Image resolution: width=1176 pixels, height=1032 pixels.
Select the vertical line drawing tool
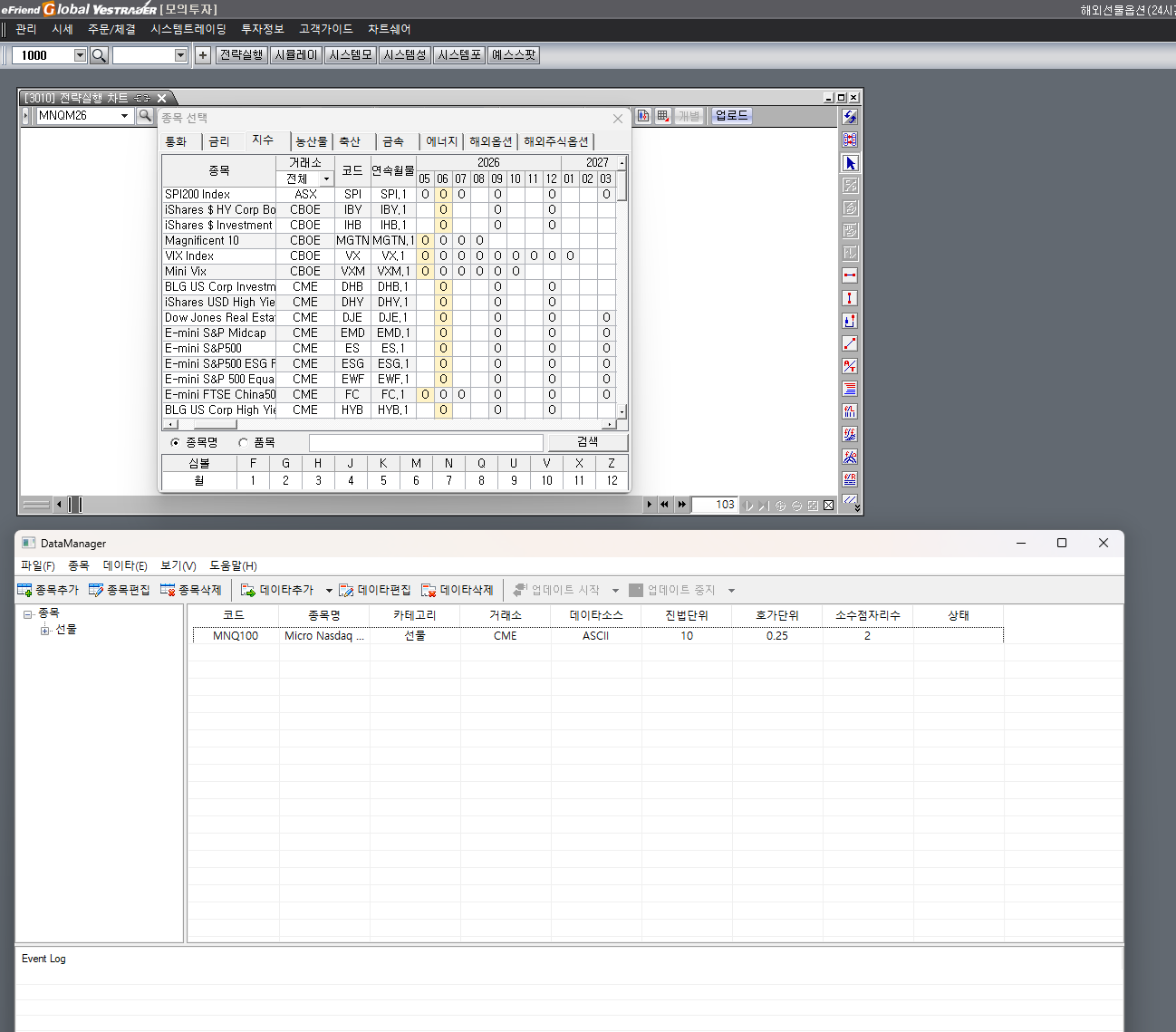coord(850,298)
